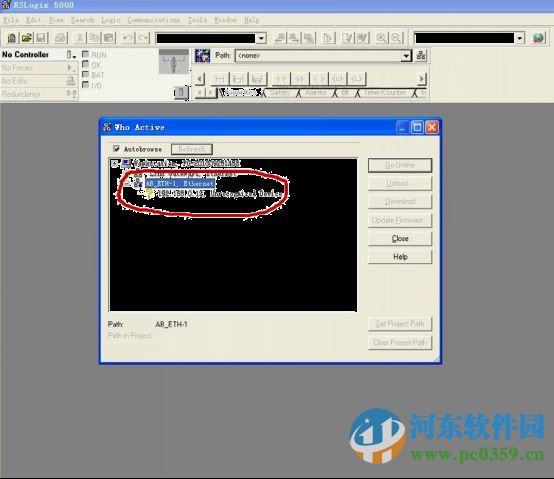Click the Zoom In magnifier icon
554x479 pixels.
[x=381, y=38]
